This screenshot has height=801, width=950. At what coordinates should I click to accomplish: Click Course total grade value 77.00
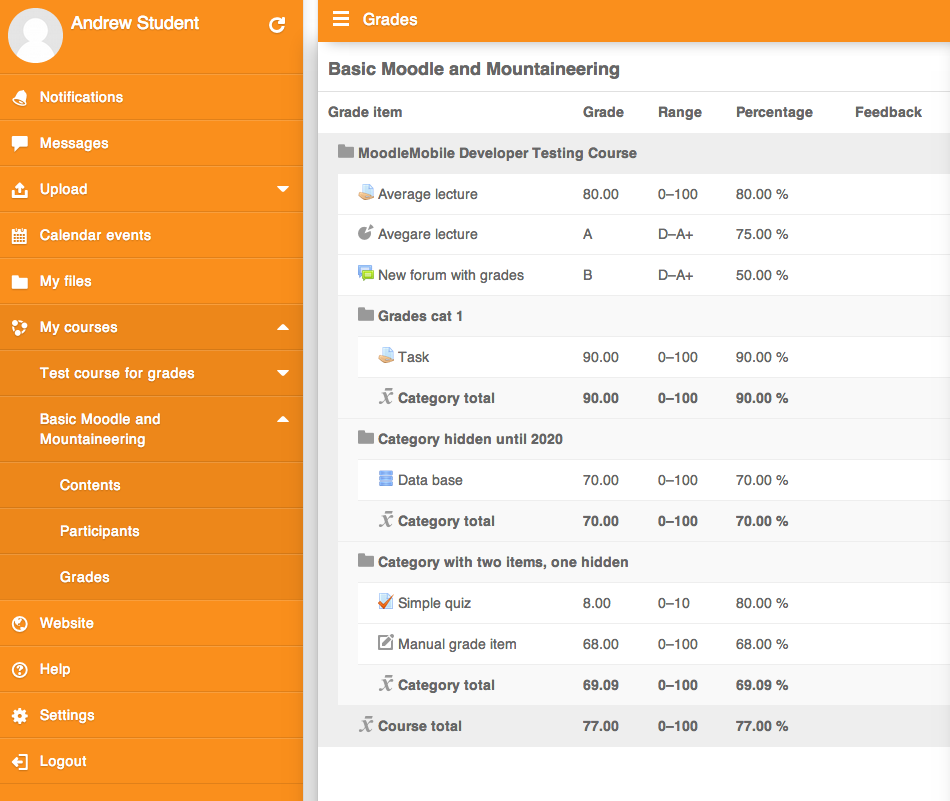(x=600, y=726)
